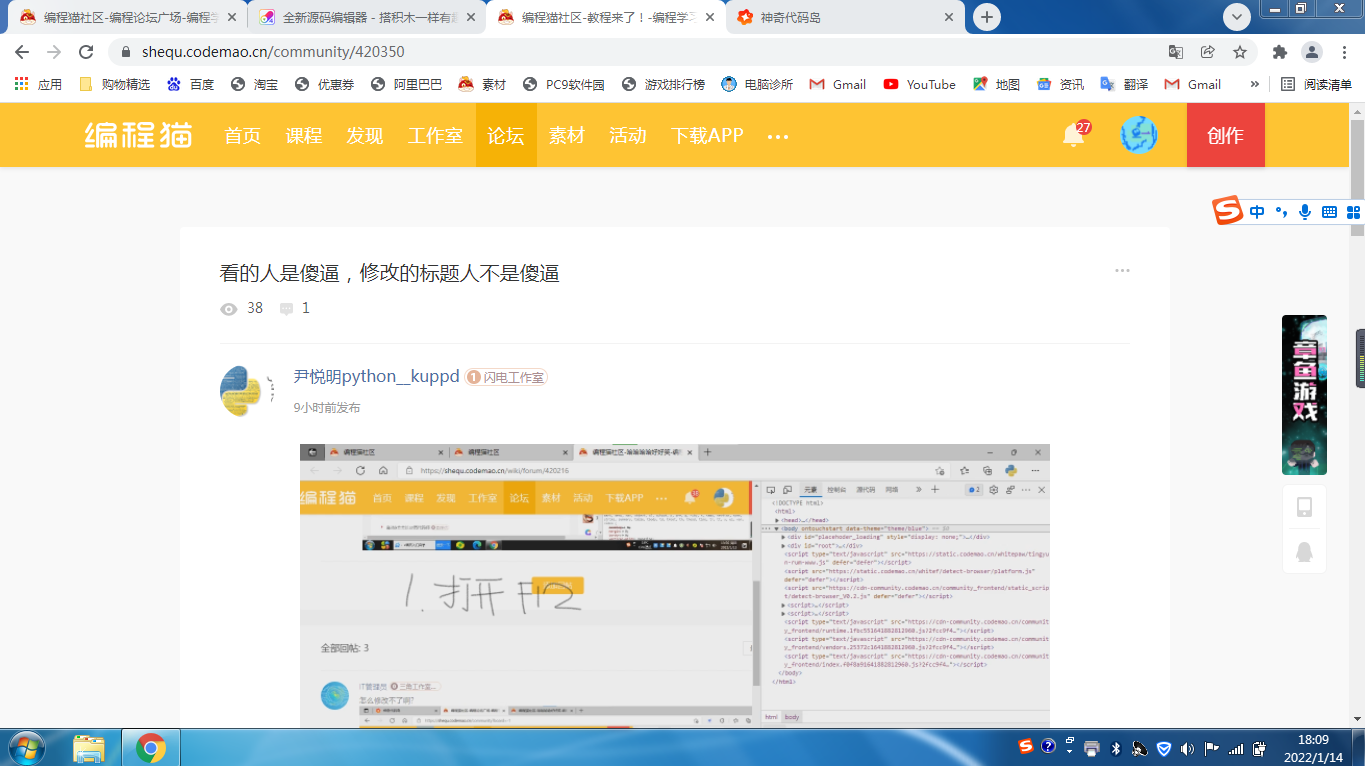This screenshot has height=766, width=1365.
Task: Open the Windows Start menu
Action: click(x=25, y=747)
